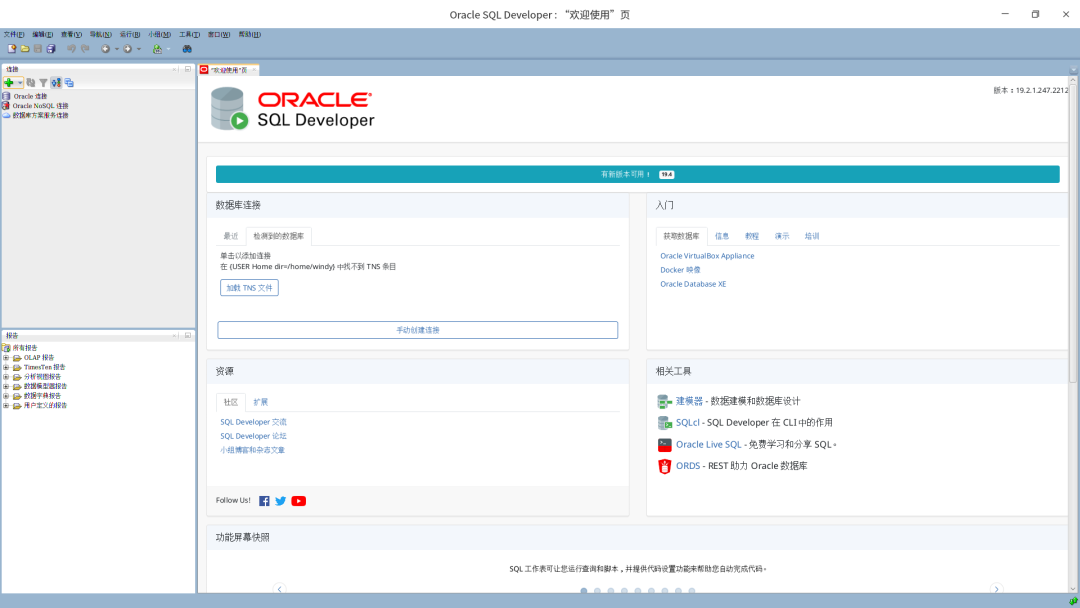1080x608 pixels.
Task: Open the 帮助(H) menu
Action: click(249, 34)
